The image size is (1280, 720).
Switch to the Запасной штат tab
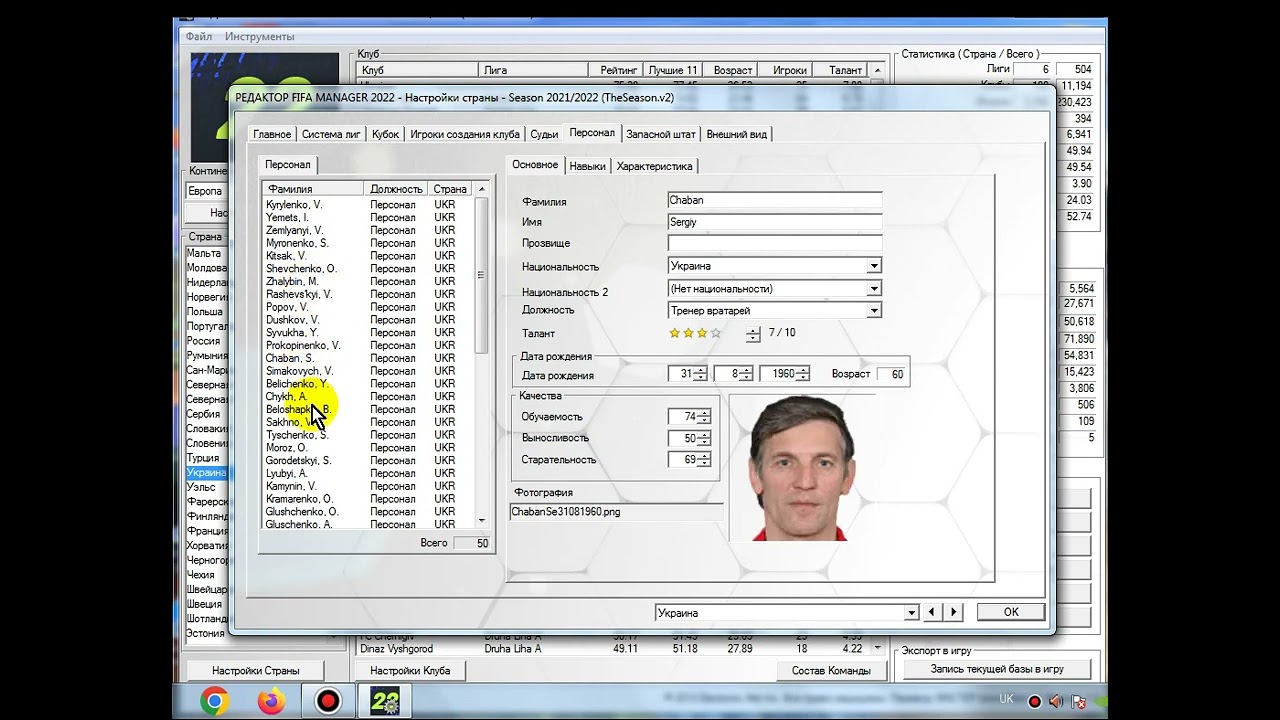661,134
